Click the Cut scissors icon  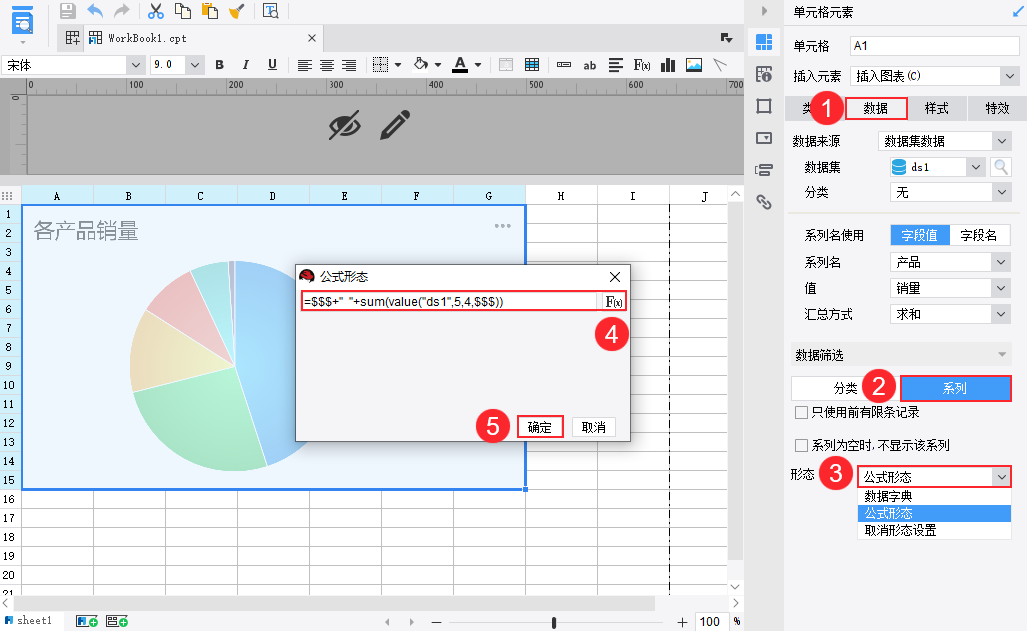[156, 11]
